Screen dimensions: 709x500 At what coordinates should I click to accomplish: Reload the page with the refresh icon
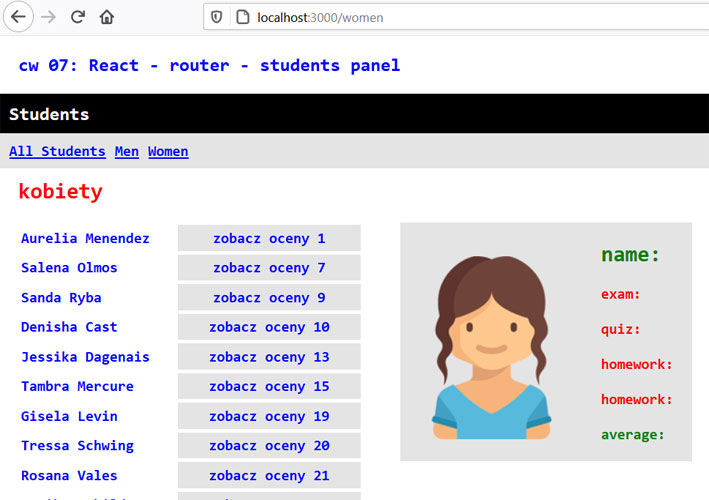pos(77,17)
